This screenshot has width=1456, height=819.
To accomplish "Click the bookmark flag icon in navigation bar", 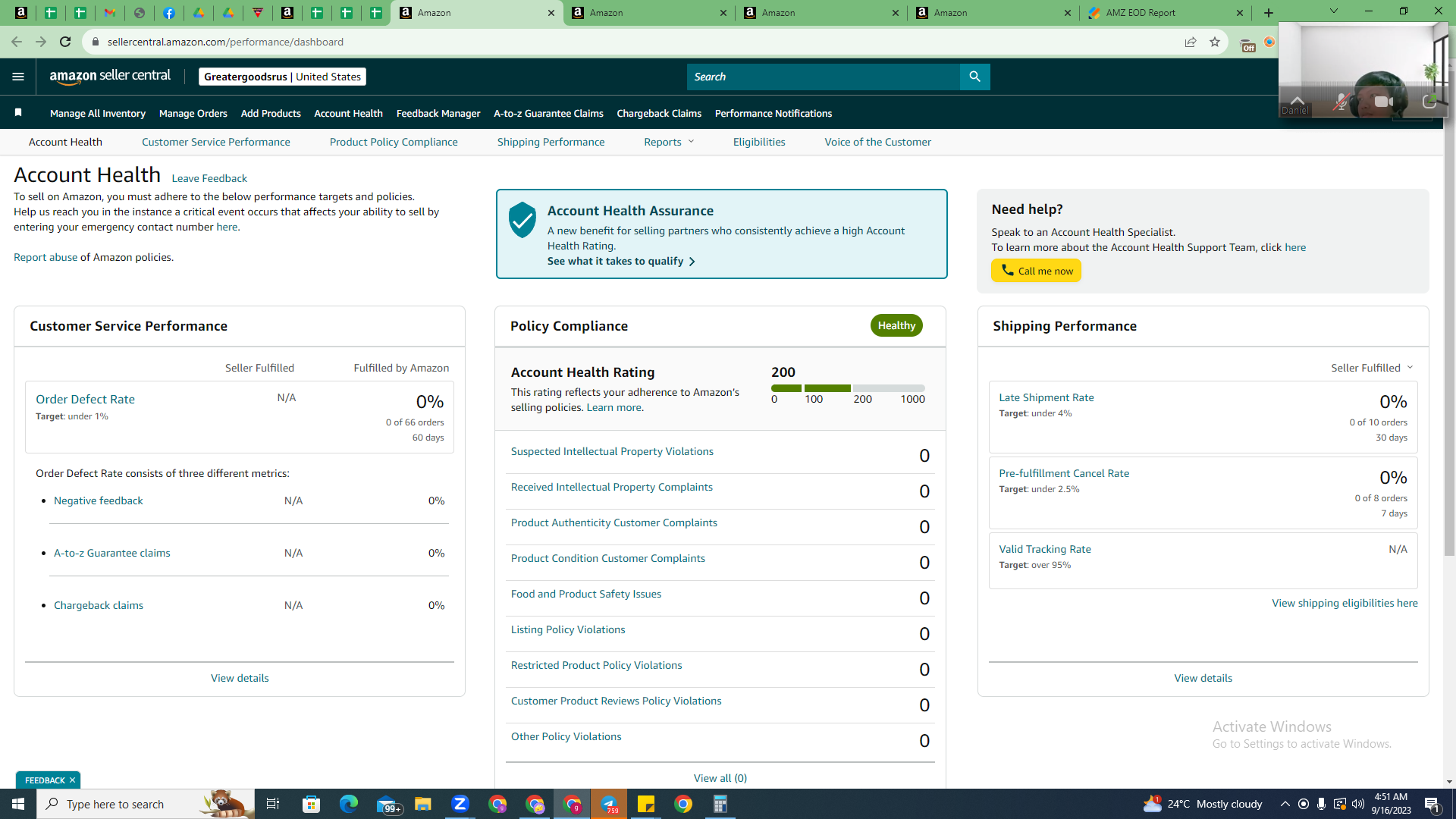I will point(18,113).
